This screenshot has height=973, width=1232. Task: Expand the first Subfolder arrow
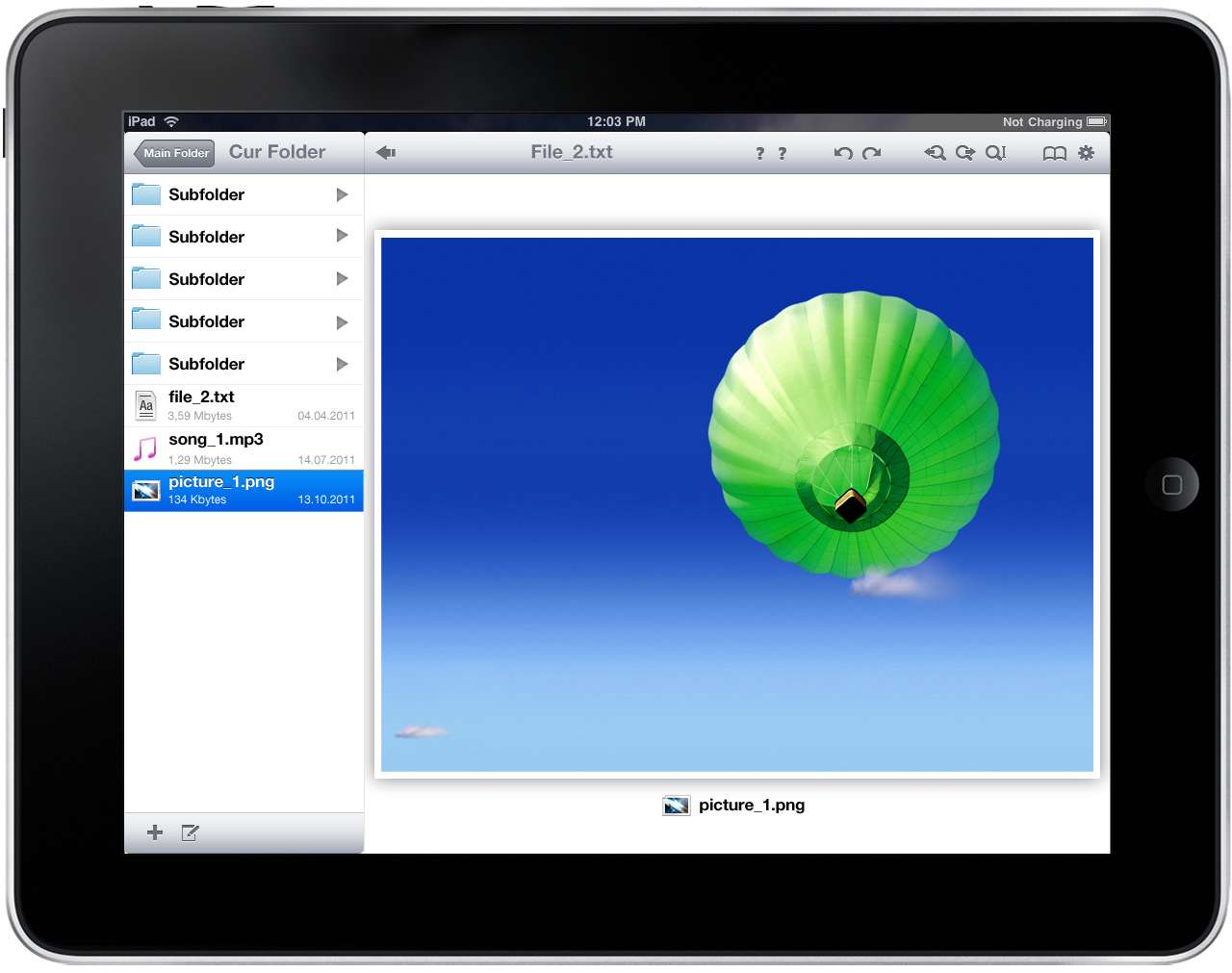342,194
